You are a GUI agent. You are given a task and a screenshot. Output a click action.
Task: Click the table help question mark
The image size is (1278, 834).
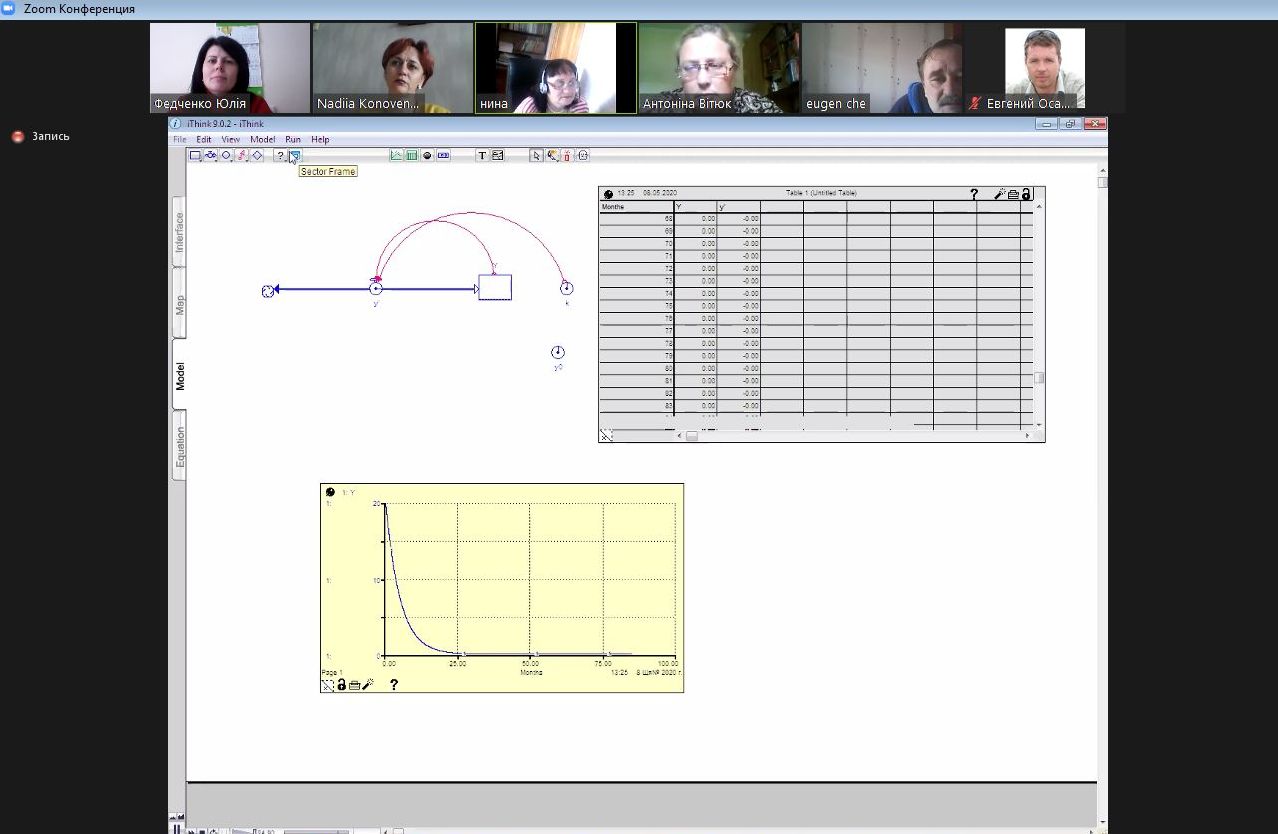click(x=974, y=194)
